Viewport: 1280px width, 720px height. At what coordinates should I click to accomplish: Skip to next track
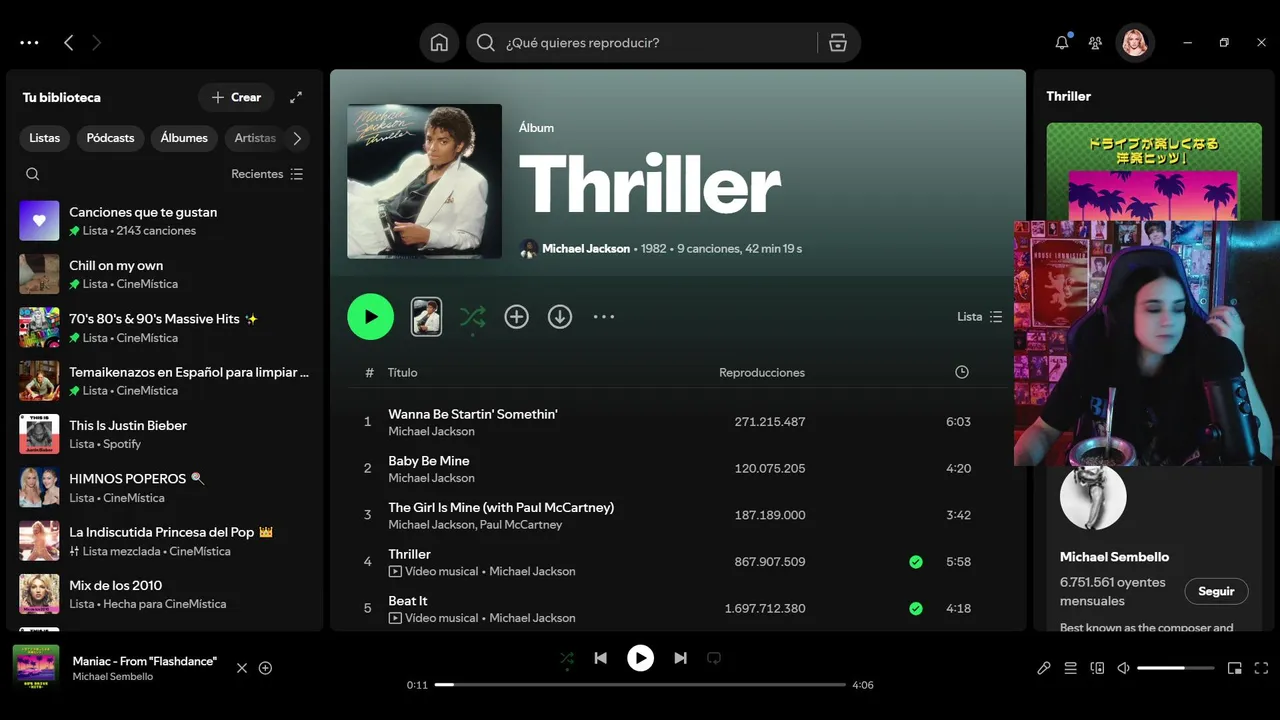(680, 658)
